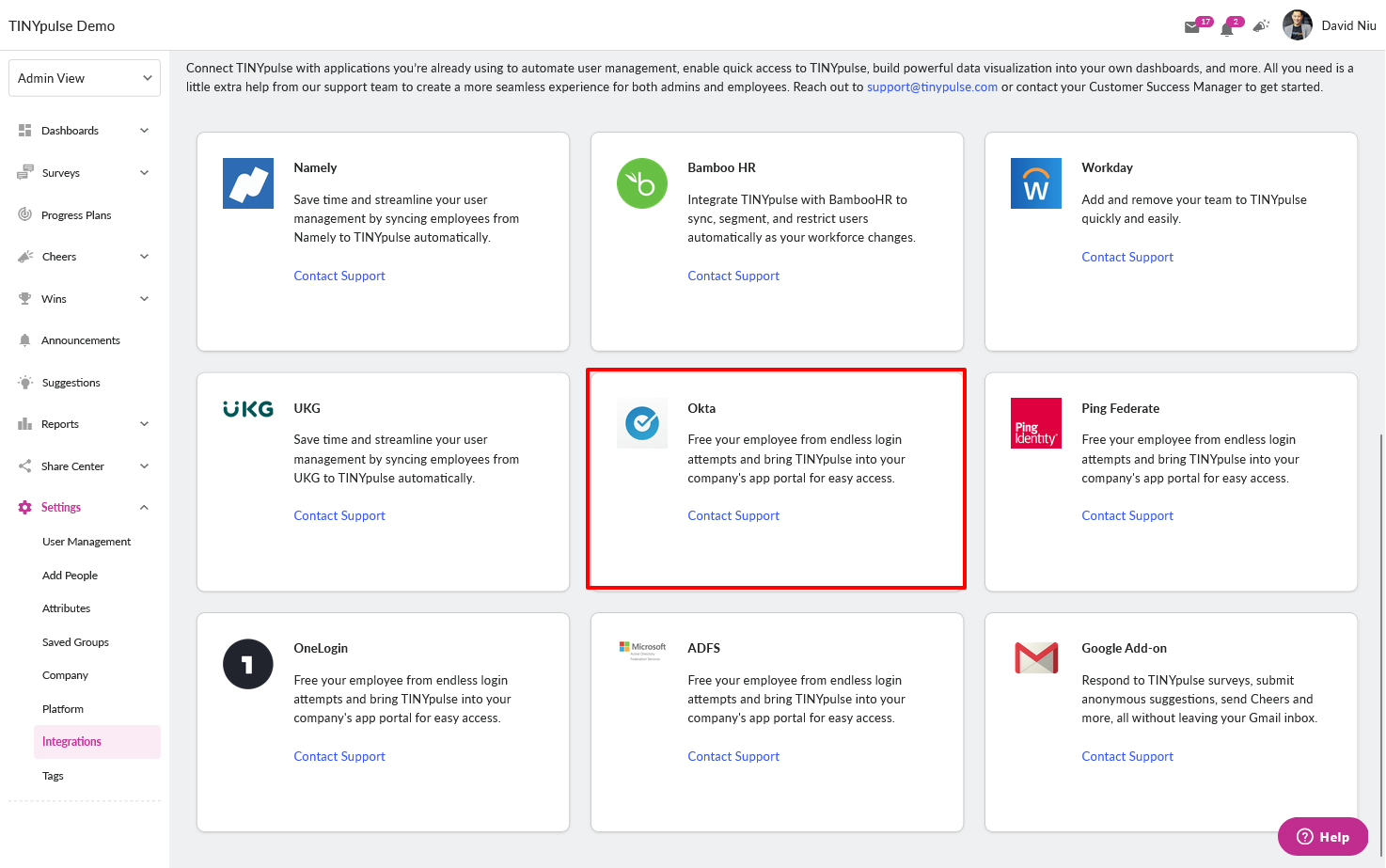This screenshot has height=868, width=1386.
Task: Open the Help chat button
Action: (1323, 837)
